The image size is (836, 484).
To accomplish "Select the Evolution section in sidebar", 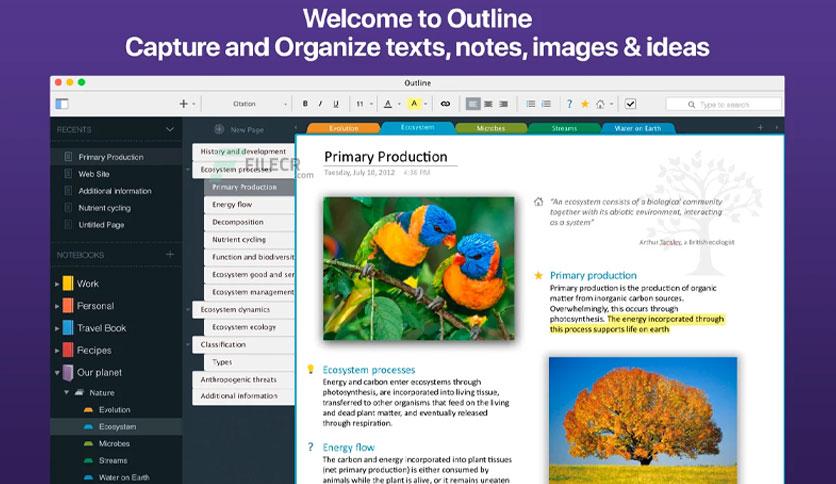I will [116, 409].
